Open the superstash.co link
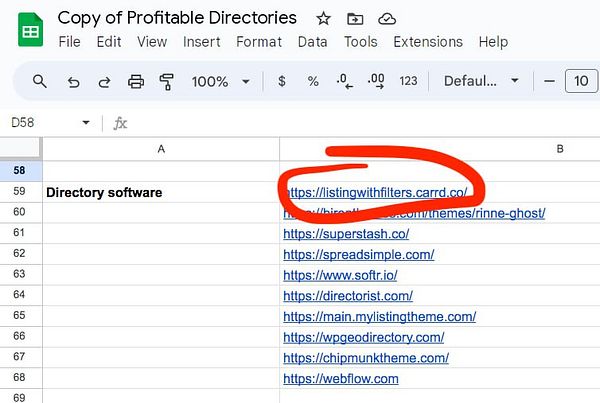The height and width of the screenshot is (403, 600). click(x=346, y=234)
